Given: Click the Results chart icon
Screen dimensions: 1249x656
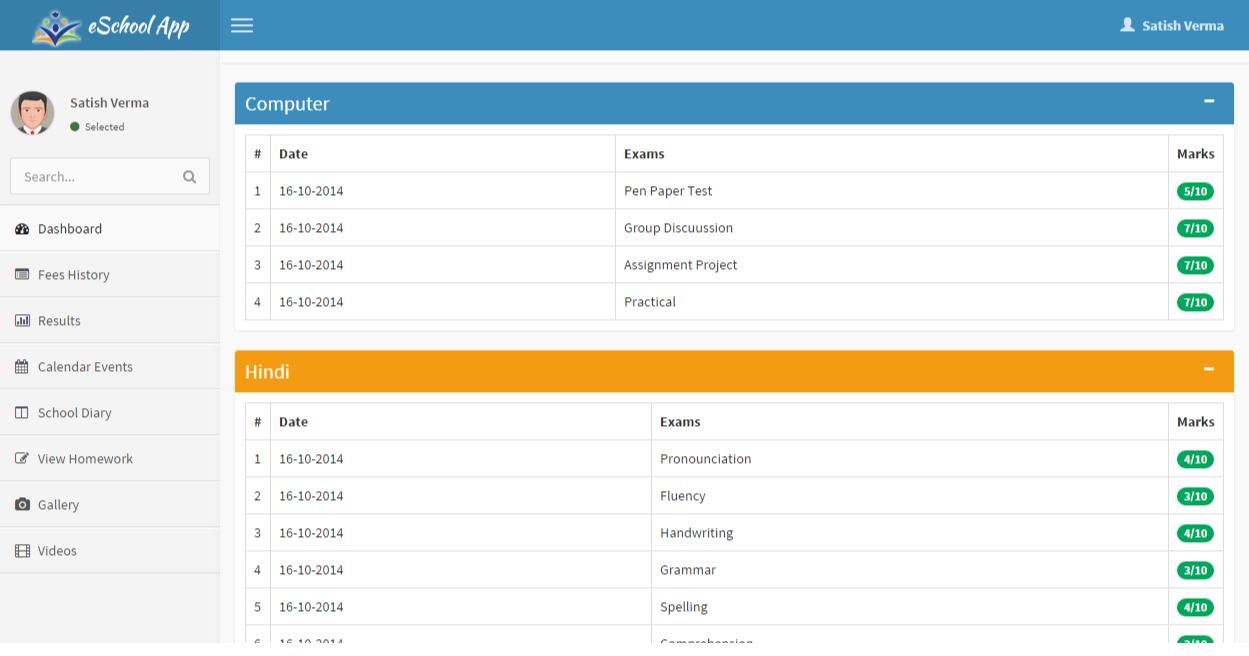Looking at the screenshot, I should tap(22, 321).
